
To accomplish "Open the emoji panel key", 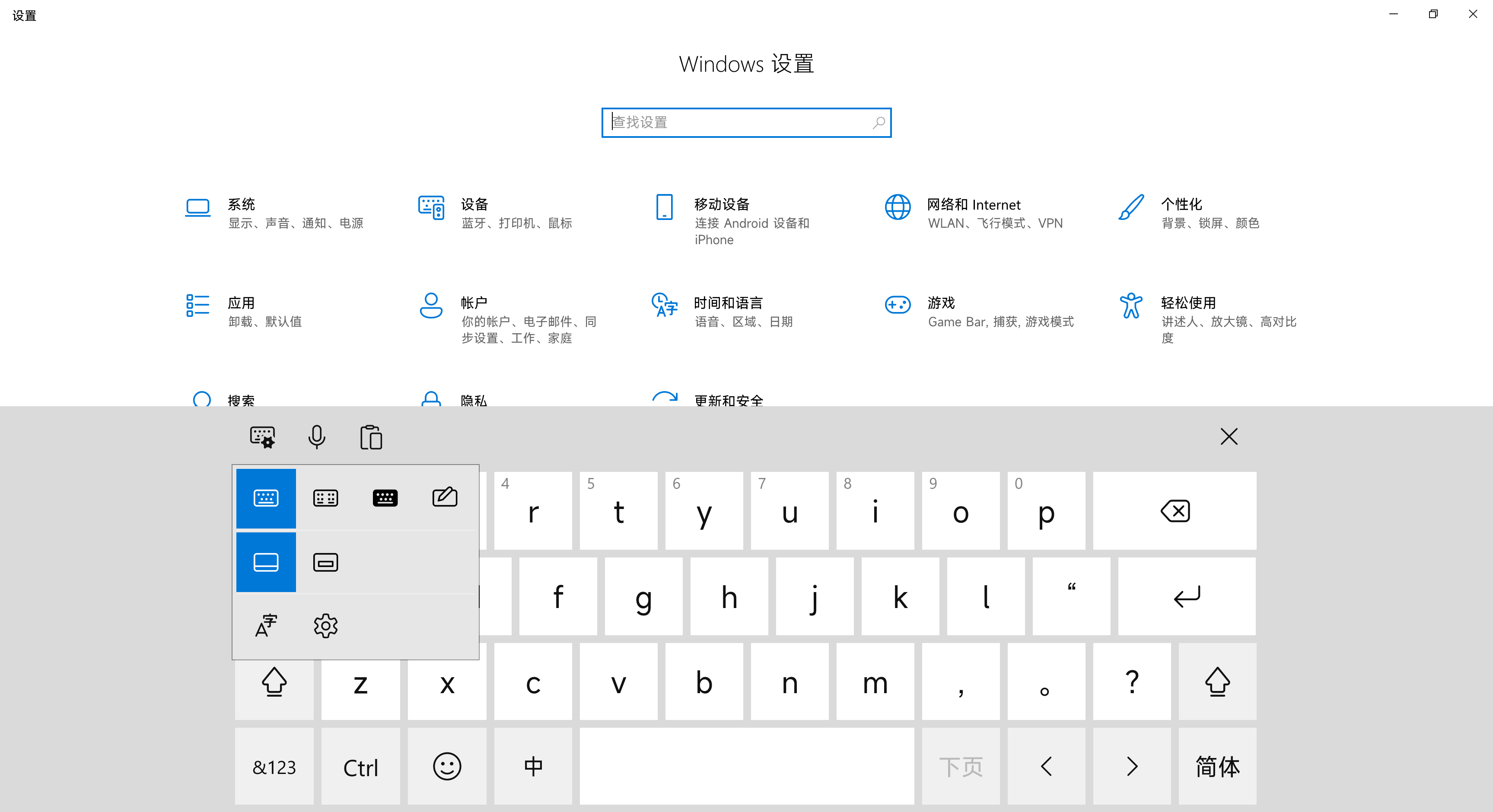I will click(447, 766).
